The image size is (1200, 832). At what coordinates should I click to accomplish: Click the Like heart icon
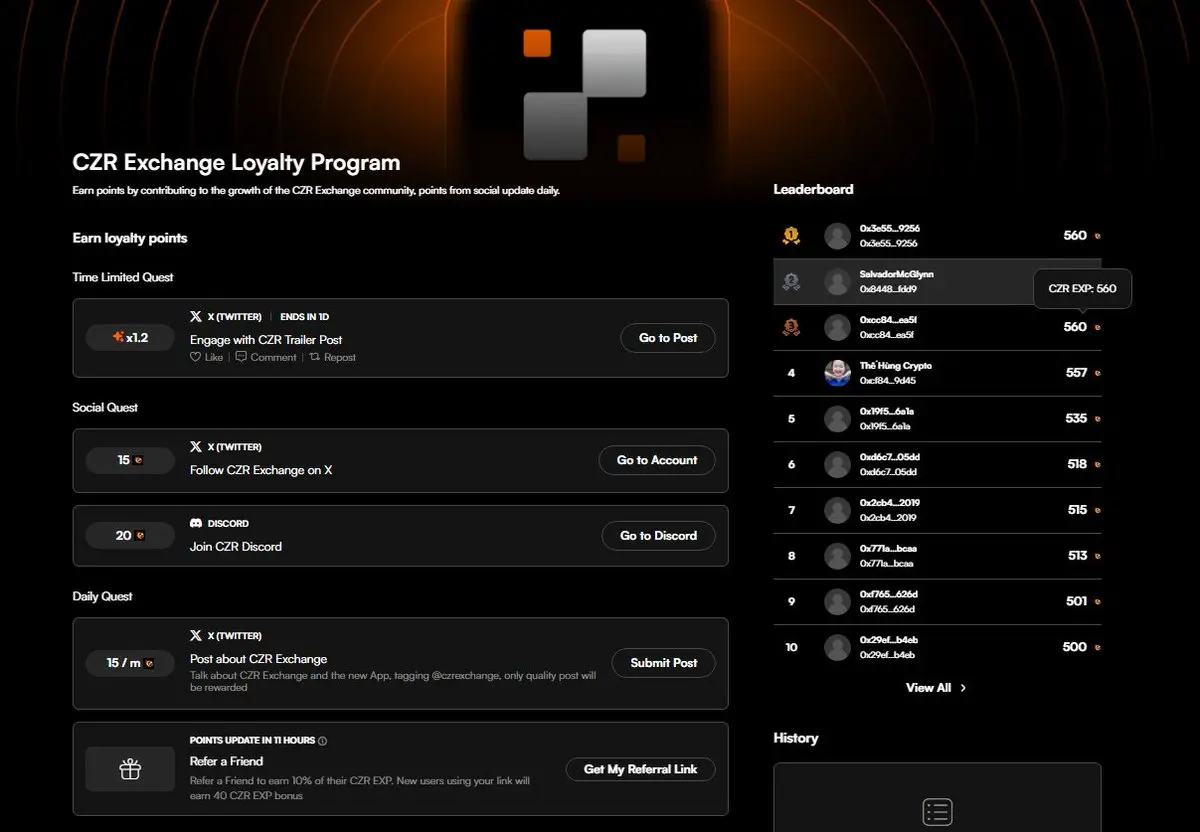point(195,357)
